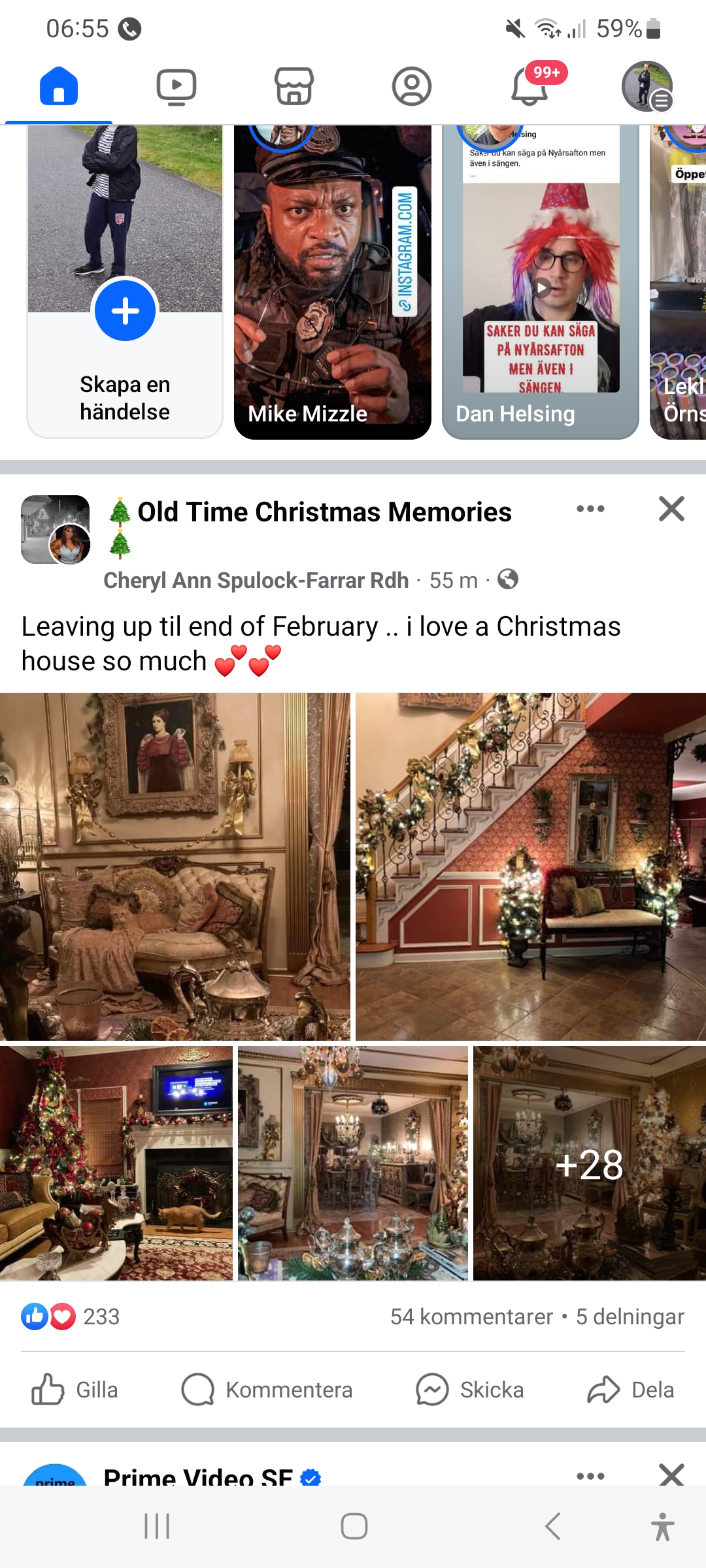Open the Profile tab icon
The image size is (706, 1568).
click(412, 86)
